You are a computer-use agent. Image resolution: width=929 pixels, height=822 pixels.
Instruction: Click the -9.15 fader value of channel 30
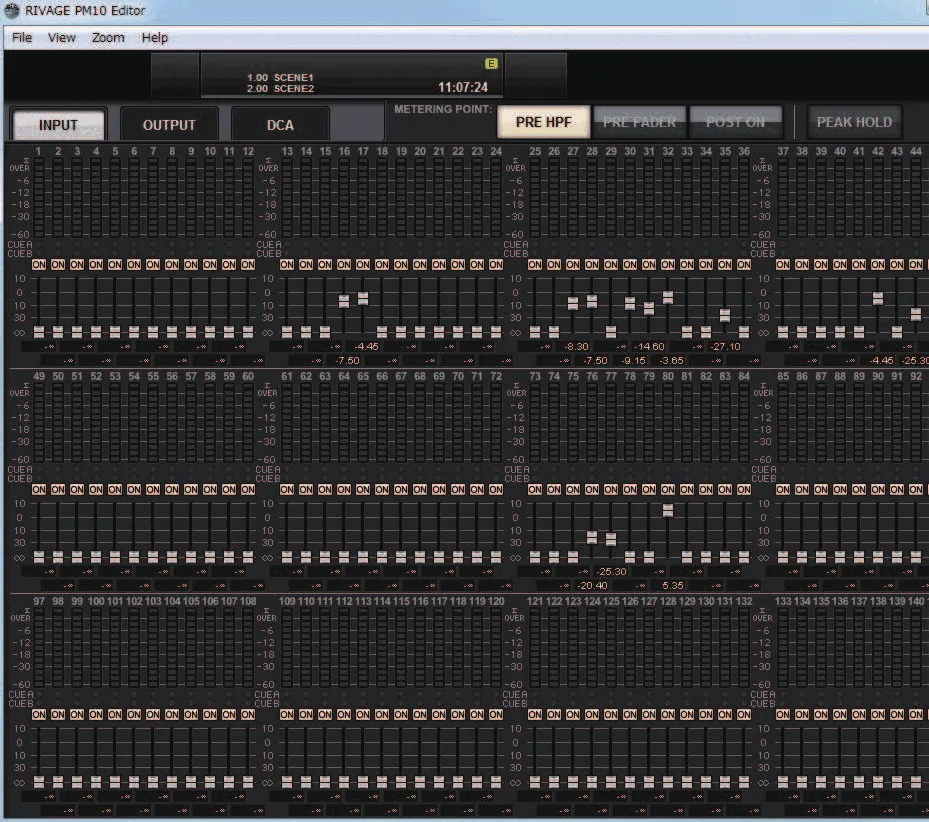point(633,360)
